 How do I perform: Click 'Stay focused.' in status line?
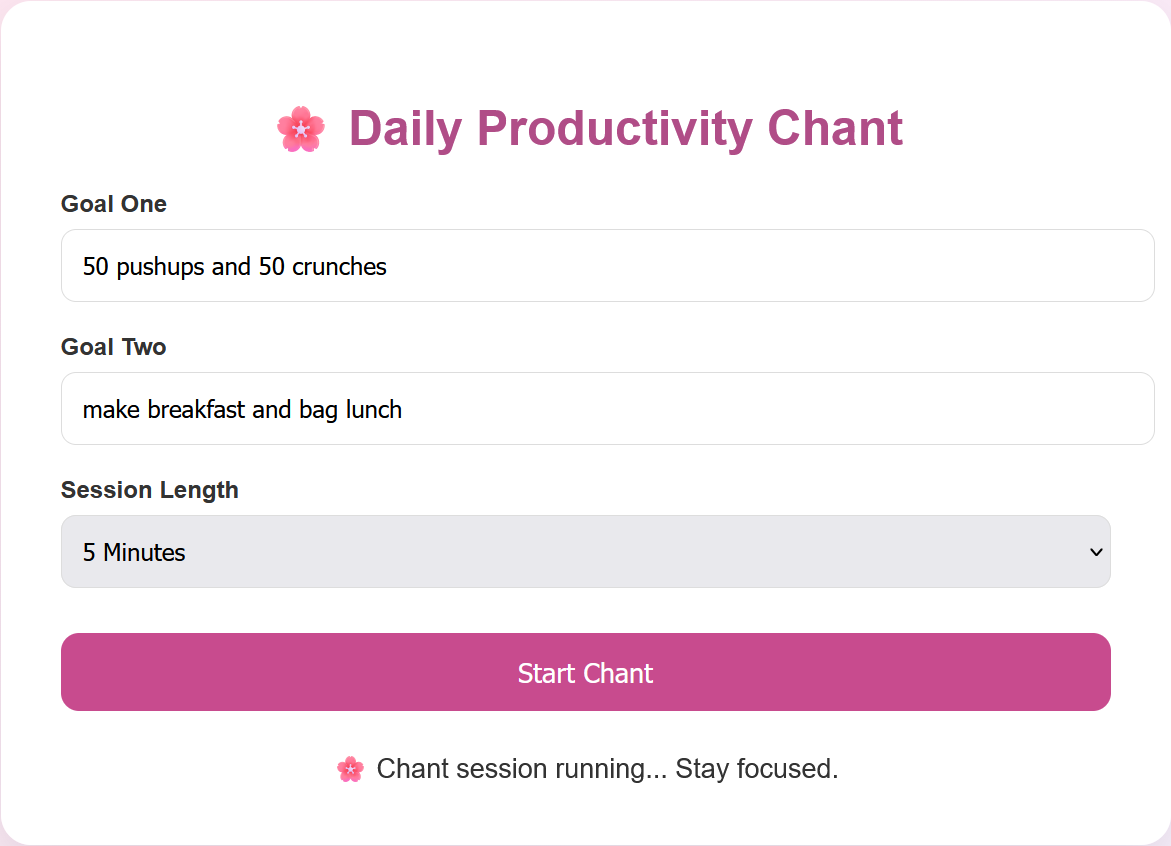tap(757, 769)
